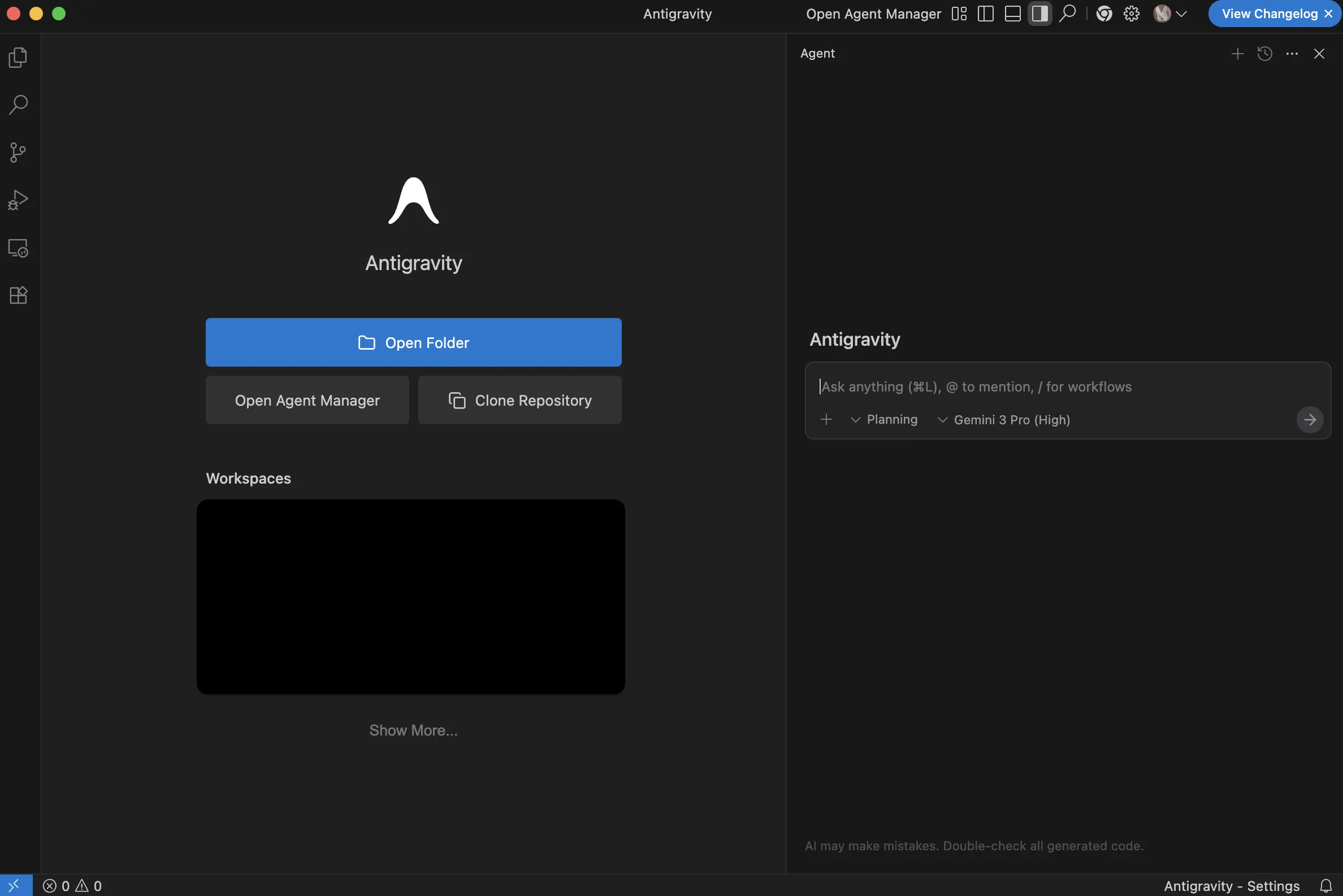Click the Clone Repository button

point(519,400)
